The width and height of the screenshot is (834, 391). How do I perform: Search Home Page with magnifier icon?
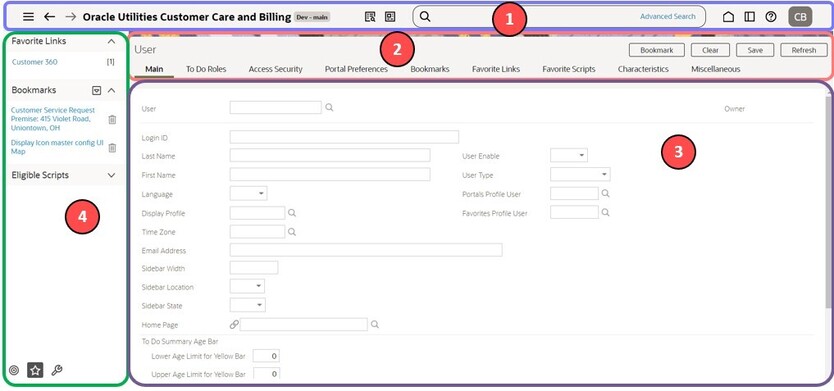(375, 324)
